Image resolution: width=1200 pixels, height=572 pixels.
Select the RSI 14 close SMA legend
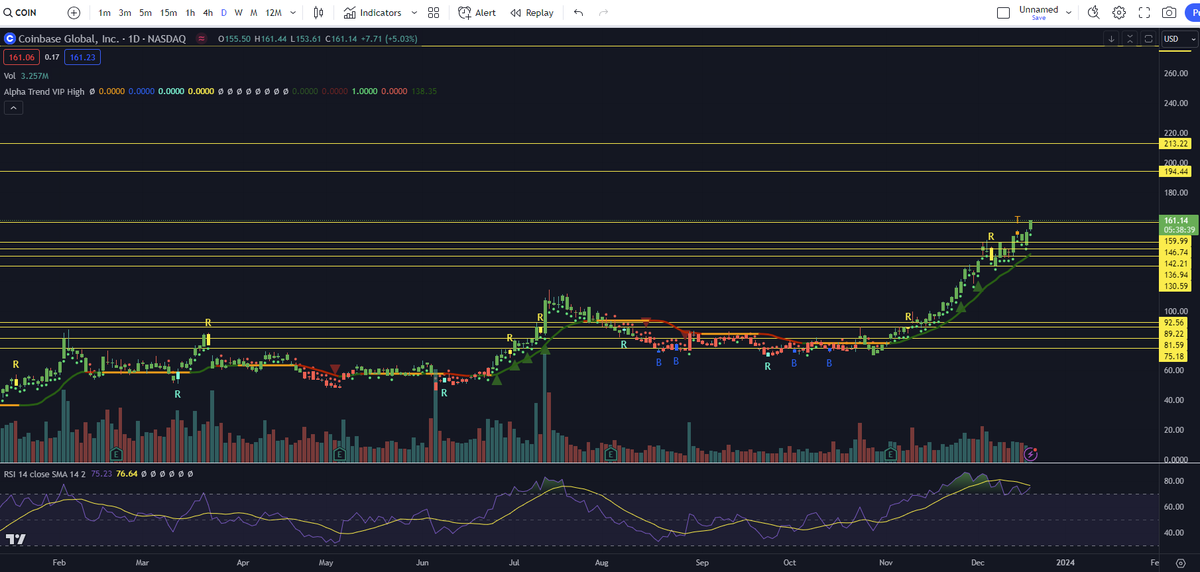[45, 474]
